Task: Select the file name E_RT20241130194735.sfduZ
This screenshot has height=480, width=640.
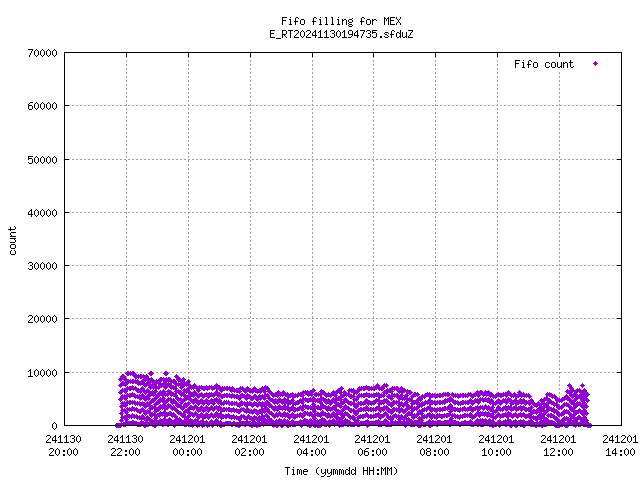Action: tap(341, 34)
